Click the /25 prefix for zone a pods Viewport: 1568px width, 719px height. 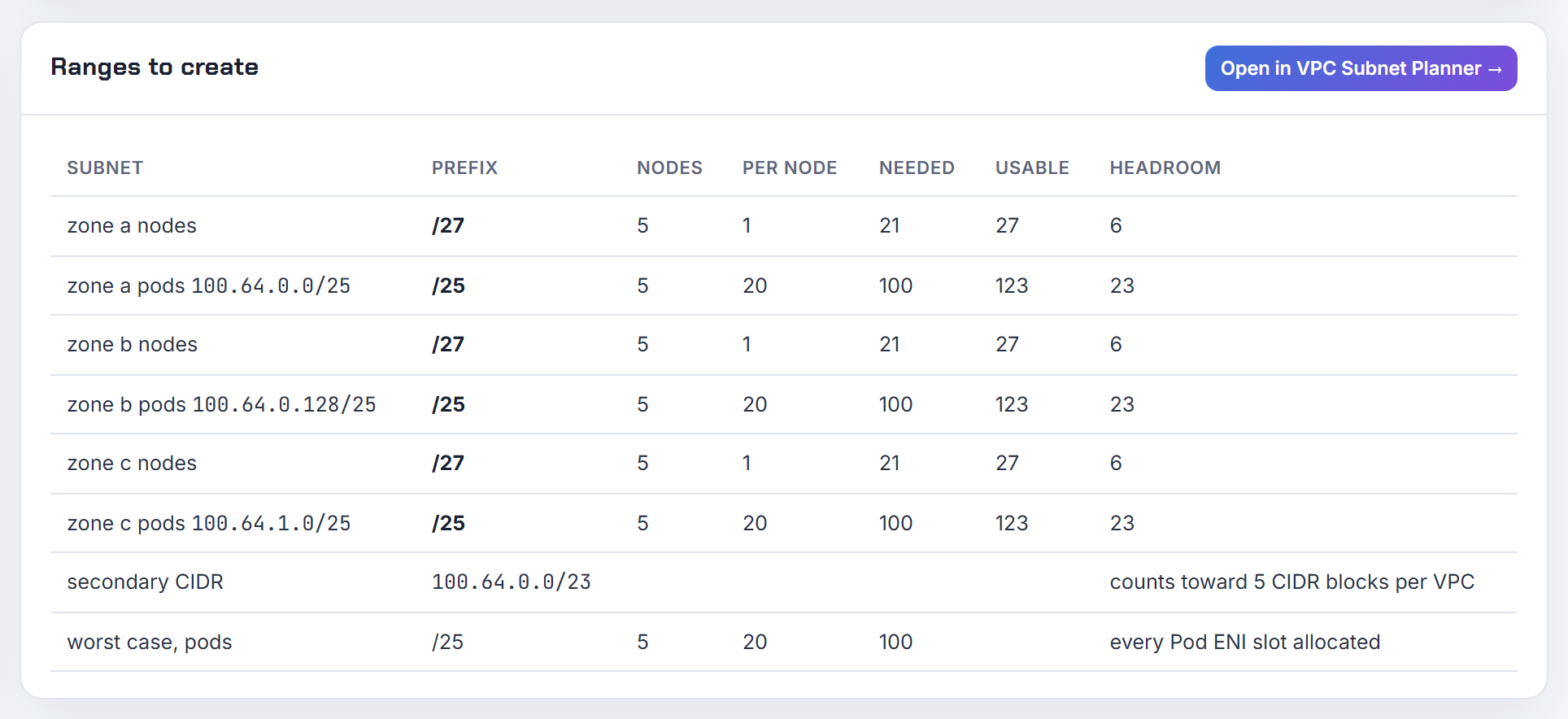coord(448,285)
